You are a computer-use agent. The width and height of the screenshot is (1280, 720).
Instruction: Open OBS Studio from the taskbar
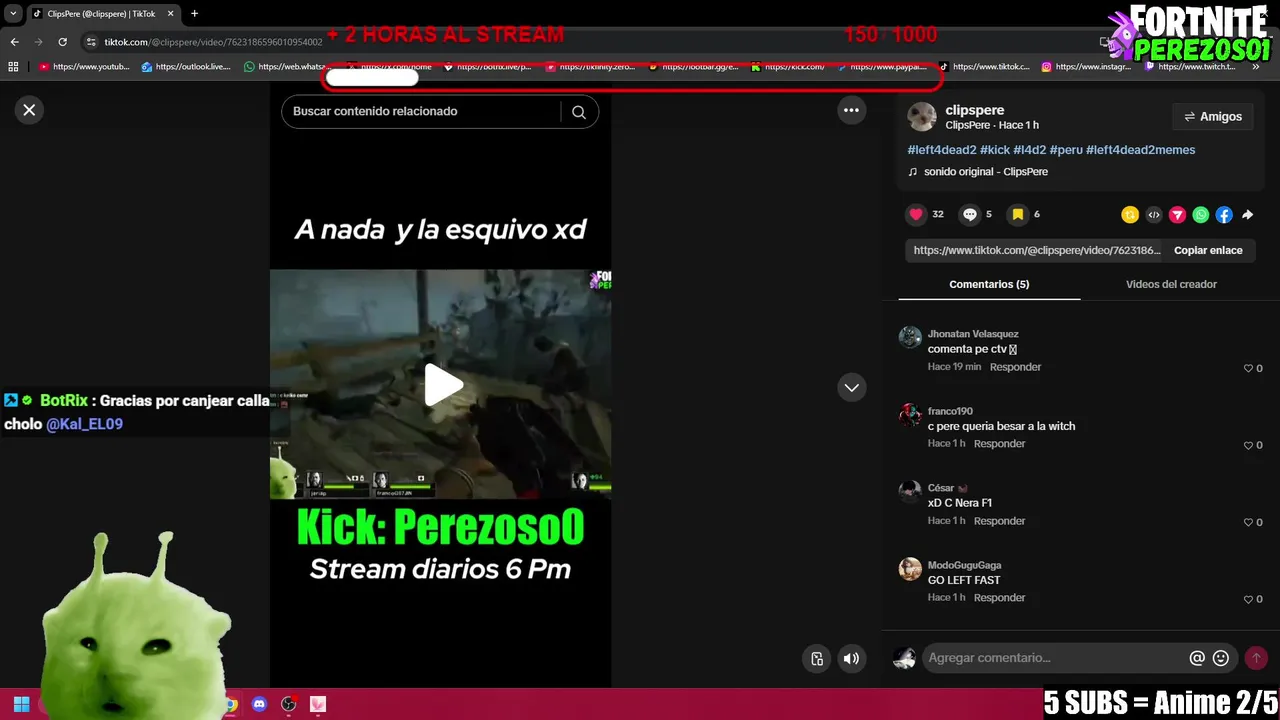point(289,704)
